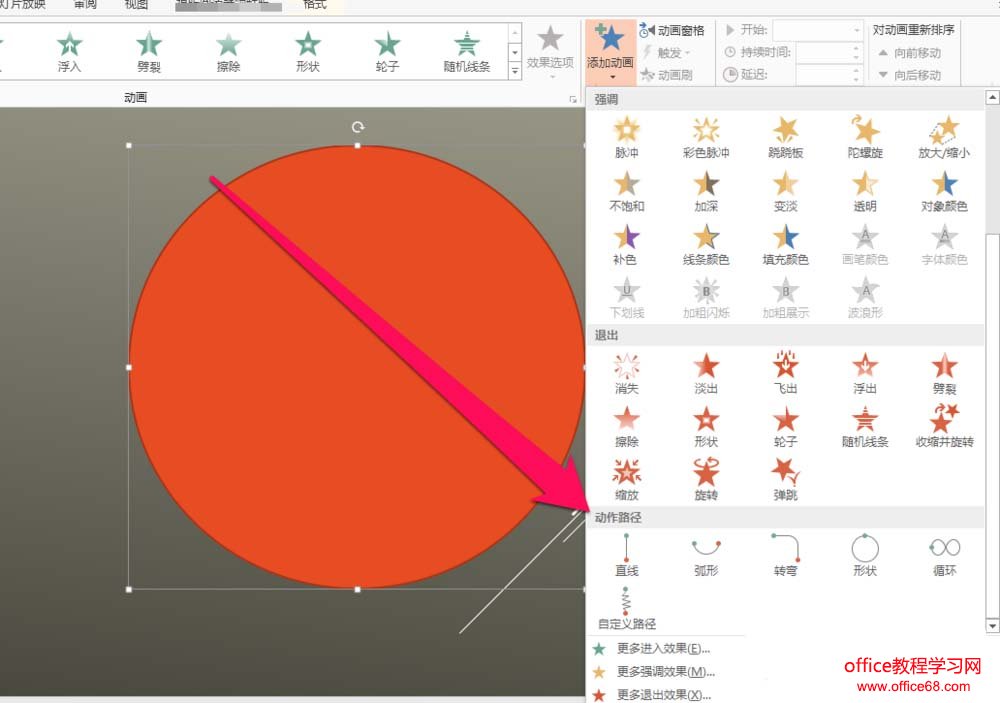Apply the 缩放 exit effect
Screen dimensions: 1000x703
click(626, 480)
